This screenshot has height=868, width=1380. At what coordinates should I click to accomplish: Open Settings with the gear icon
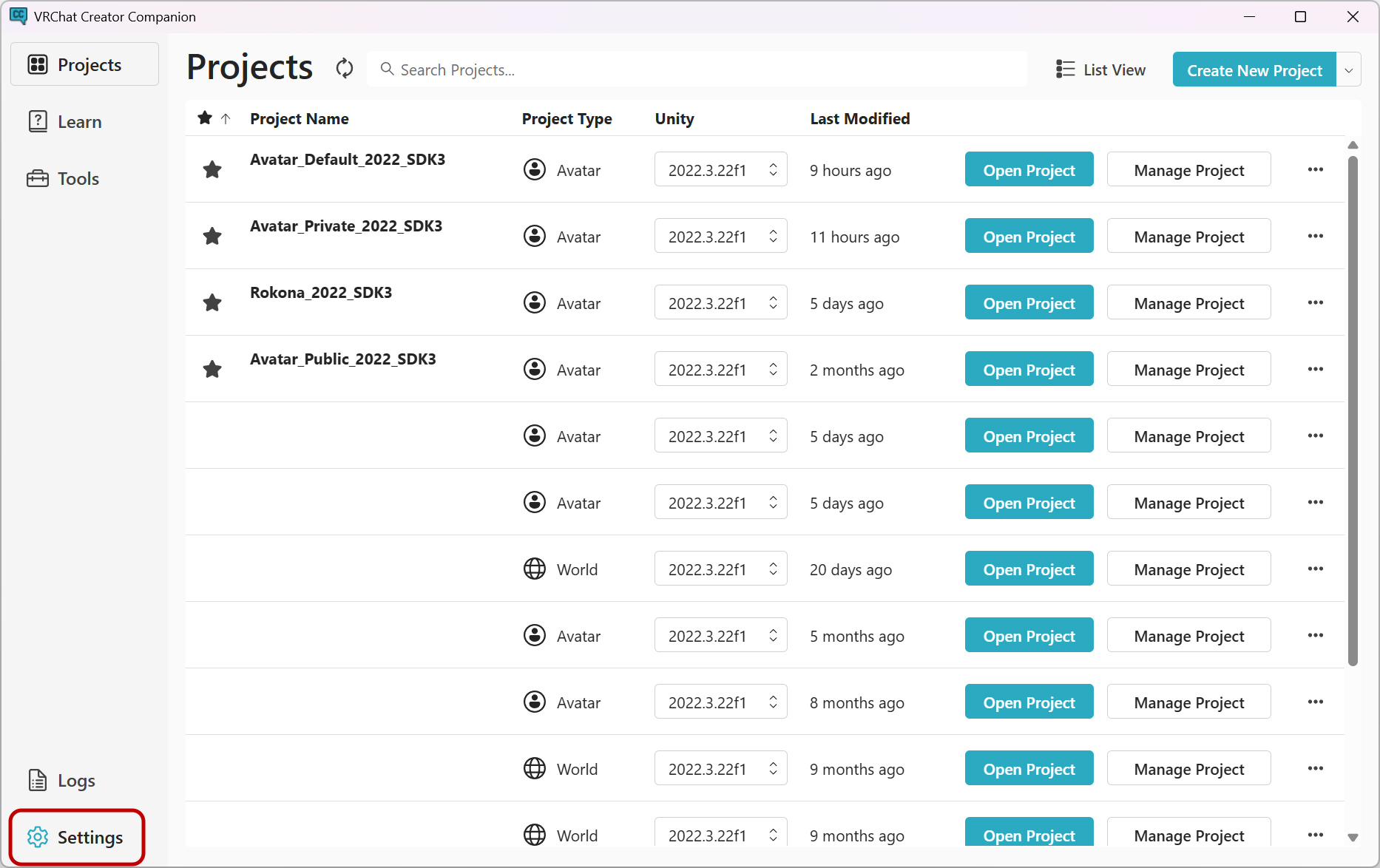click(76, 837)
